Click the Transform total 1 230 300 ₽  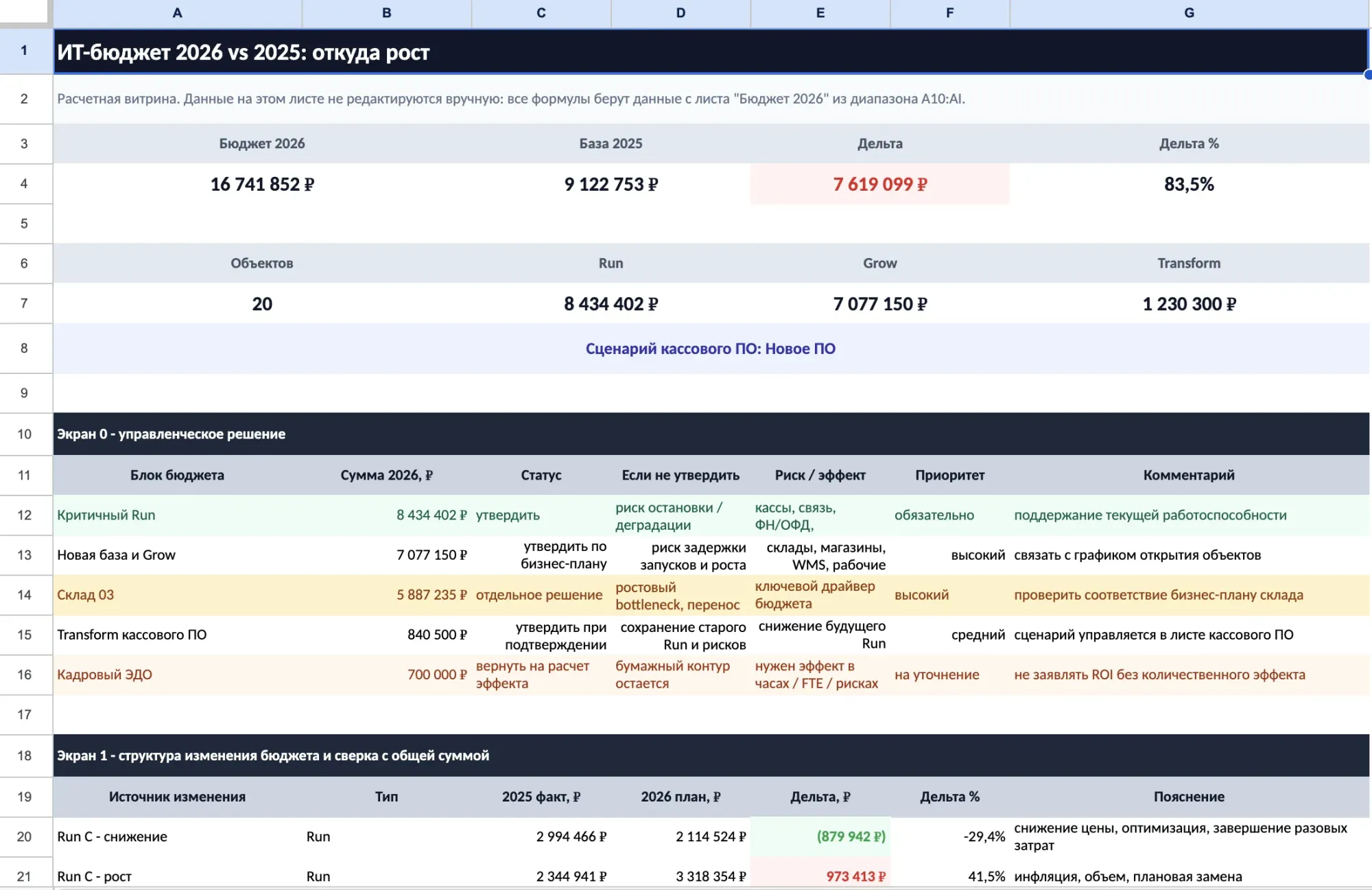1190,304
